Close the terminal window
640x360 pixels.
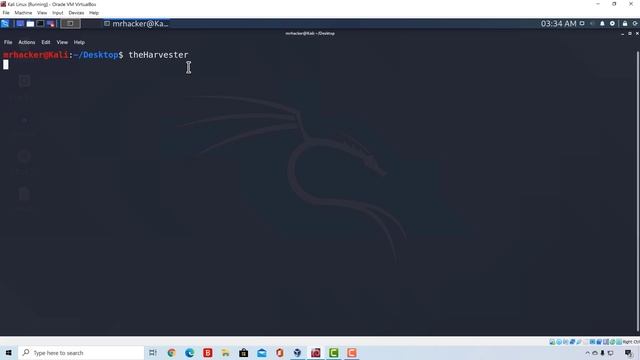point(637,33)
